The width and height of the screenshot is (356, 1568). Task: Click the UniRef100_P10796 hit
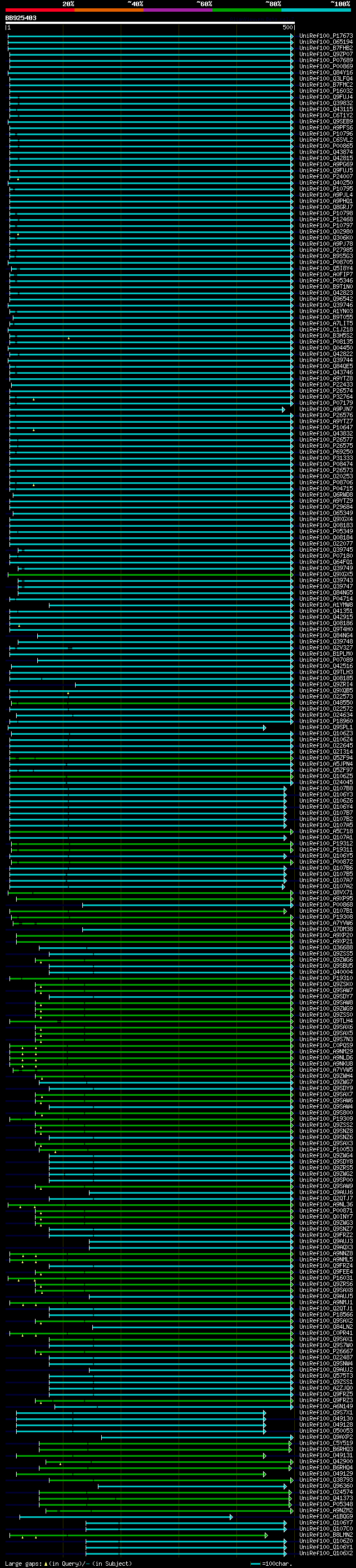tap(325, 134)
